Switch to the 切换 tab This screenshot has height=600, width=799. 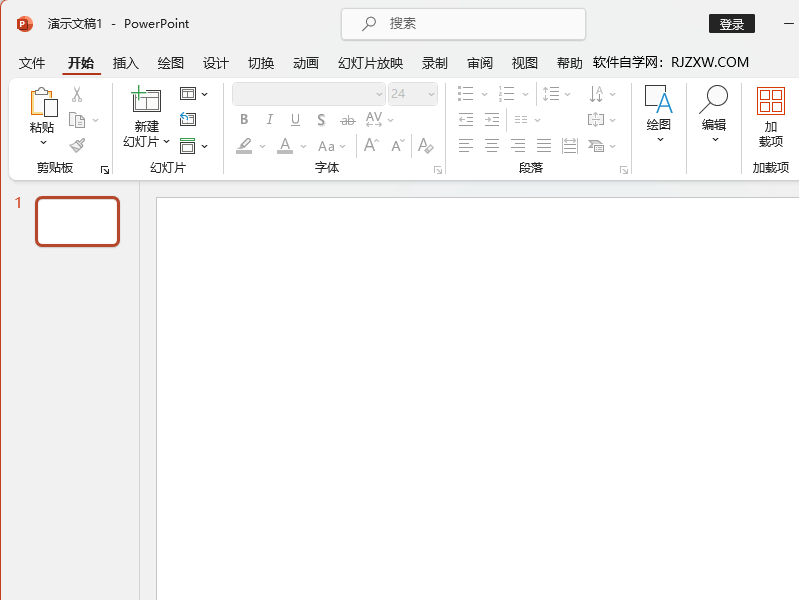click(x=261, y=63)
